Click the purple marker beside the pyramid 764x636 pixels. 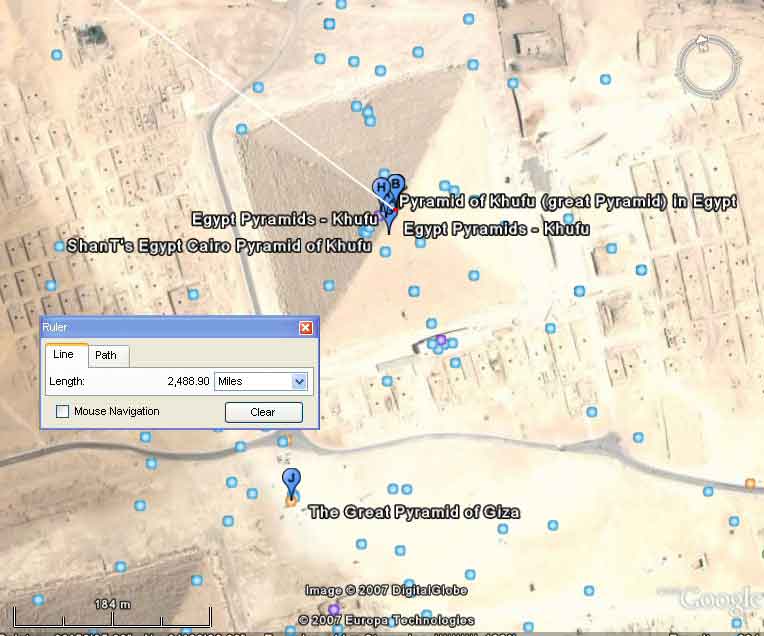(440, 341)
